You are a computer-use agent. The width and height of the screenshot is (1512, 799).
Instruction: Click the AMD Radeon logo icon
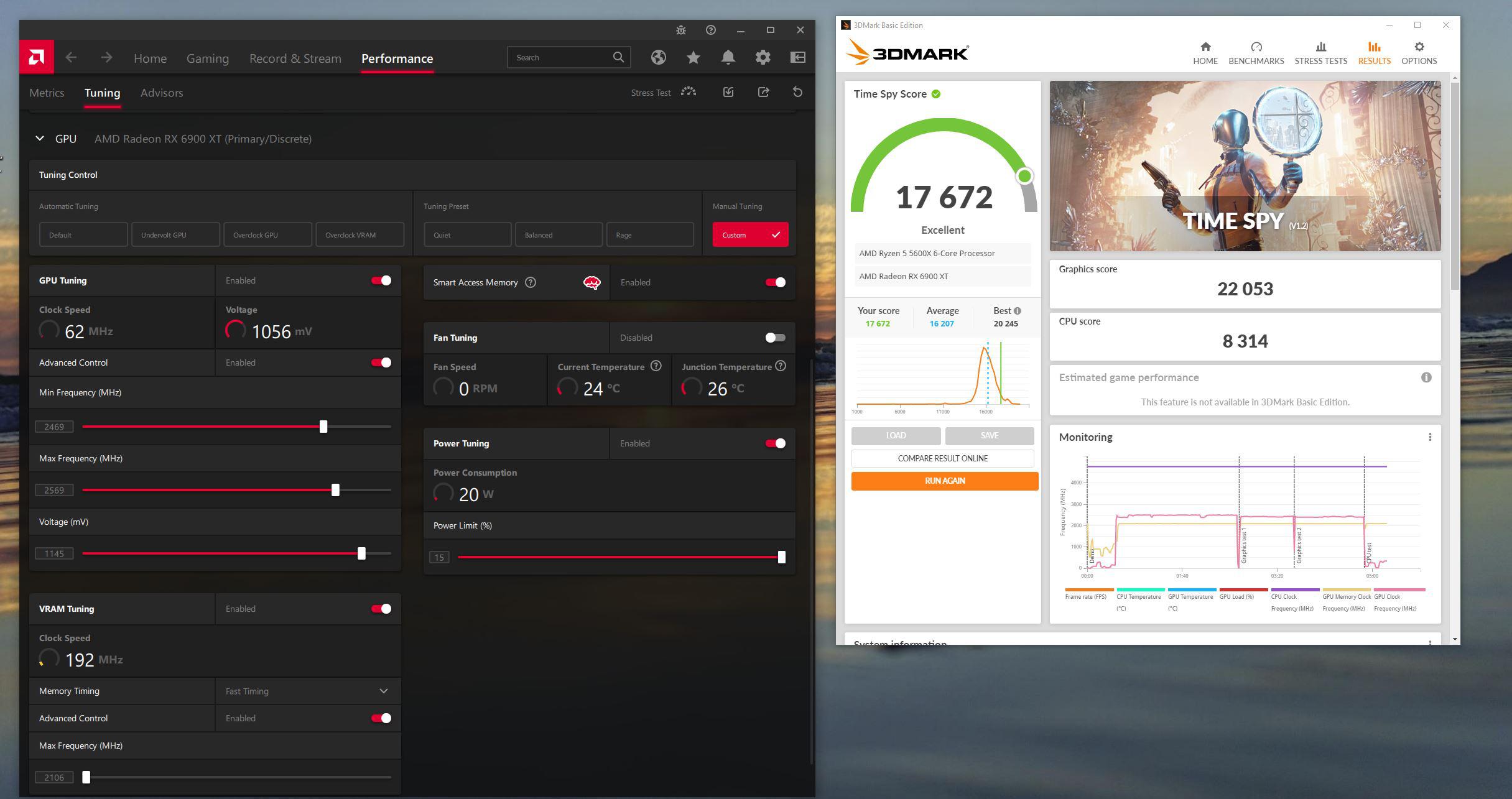click(35, 57)
